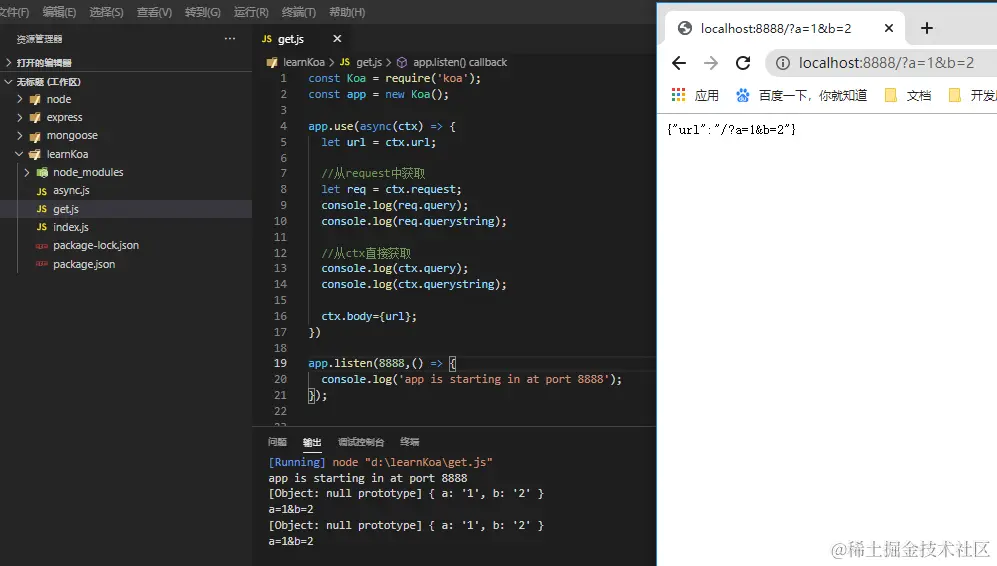This screenshot has height=566, width=997.
Task: Open the 编辑(E) menu
Action: 59,12
